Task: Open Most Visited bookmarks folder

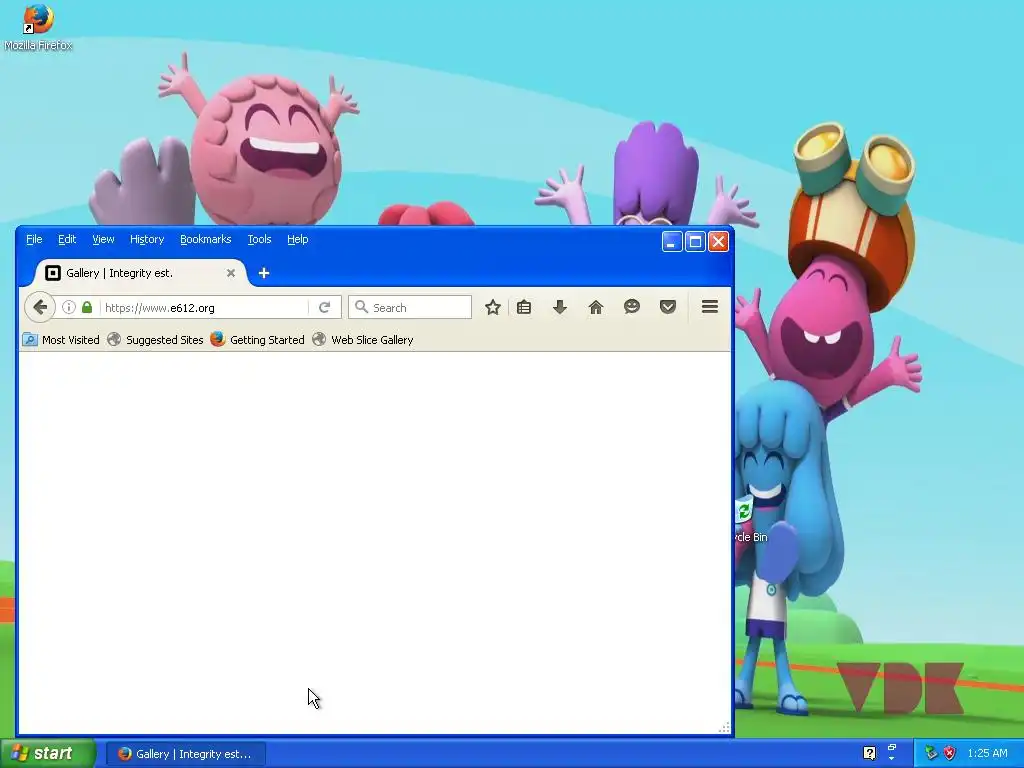Action: [x=61, y=340]
